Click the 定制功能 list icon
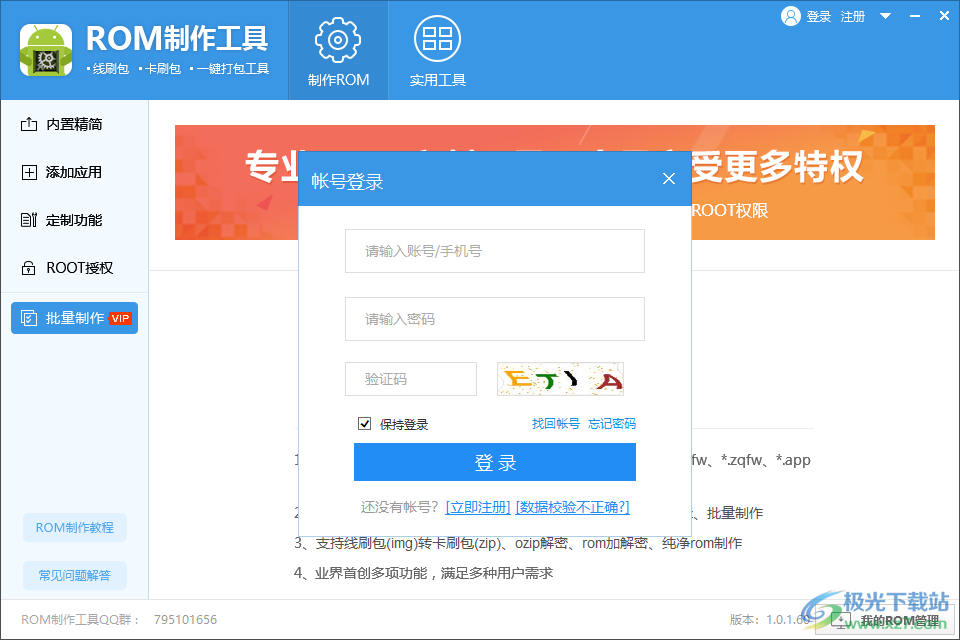Viewport: 960px width, 640px height. pyautogui.click(x=29, y=220)
